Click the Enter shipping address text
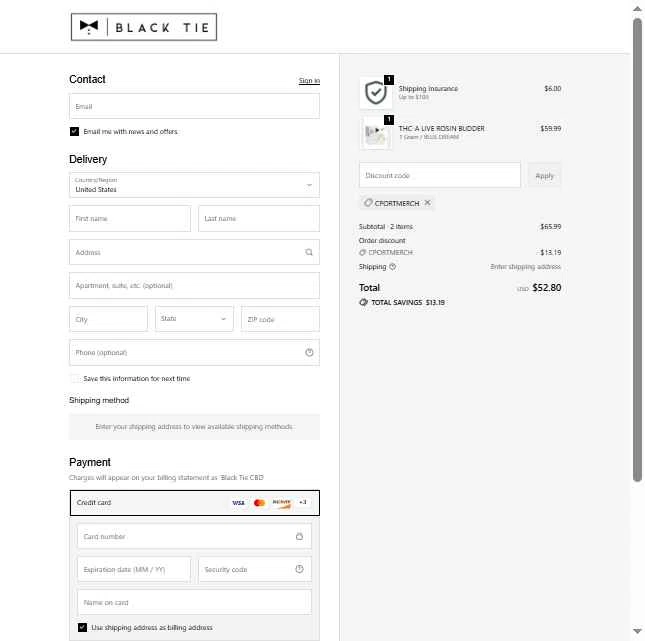Image resolution: width=645 pixels, height=641 pixels. coord(525,267)
